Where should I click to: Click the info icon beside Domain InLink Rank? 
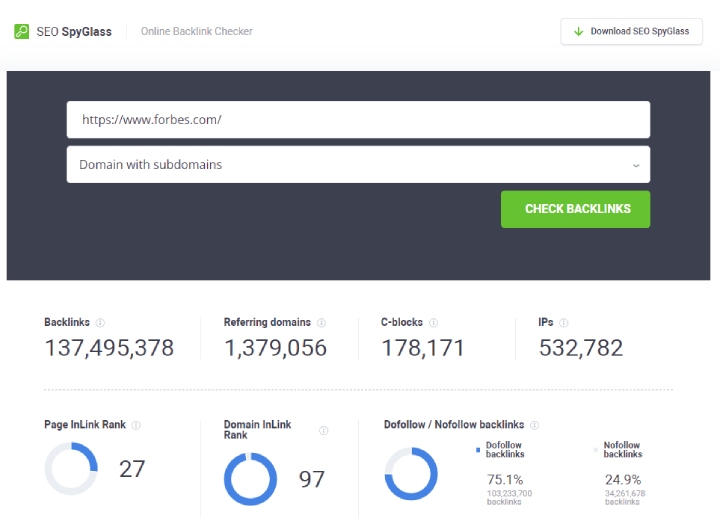pos(324,430)
